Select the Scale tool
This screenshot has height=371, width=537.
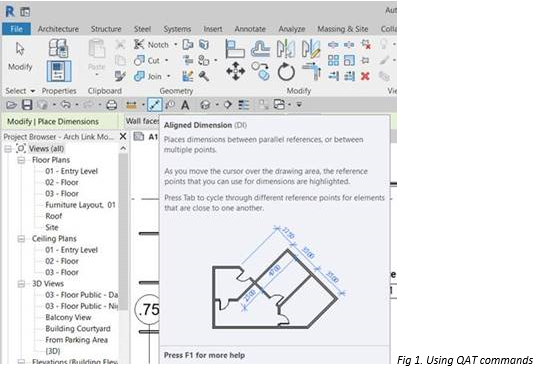[x=349, y=61]
